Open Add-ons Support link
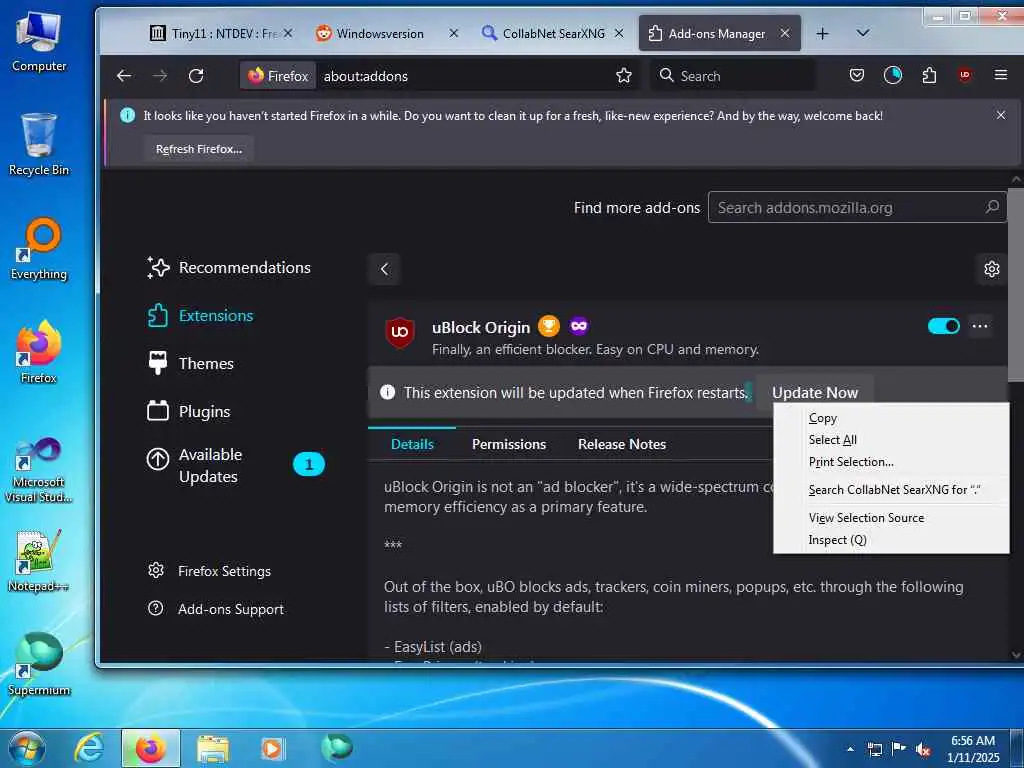The image size is (1024, 768). 216,609
